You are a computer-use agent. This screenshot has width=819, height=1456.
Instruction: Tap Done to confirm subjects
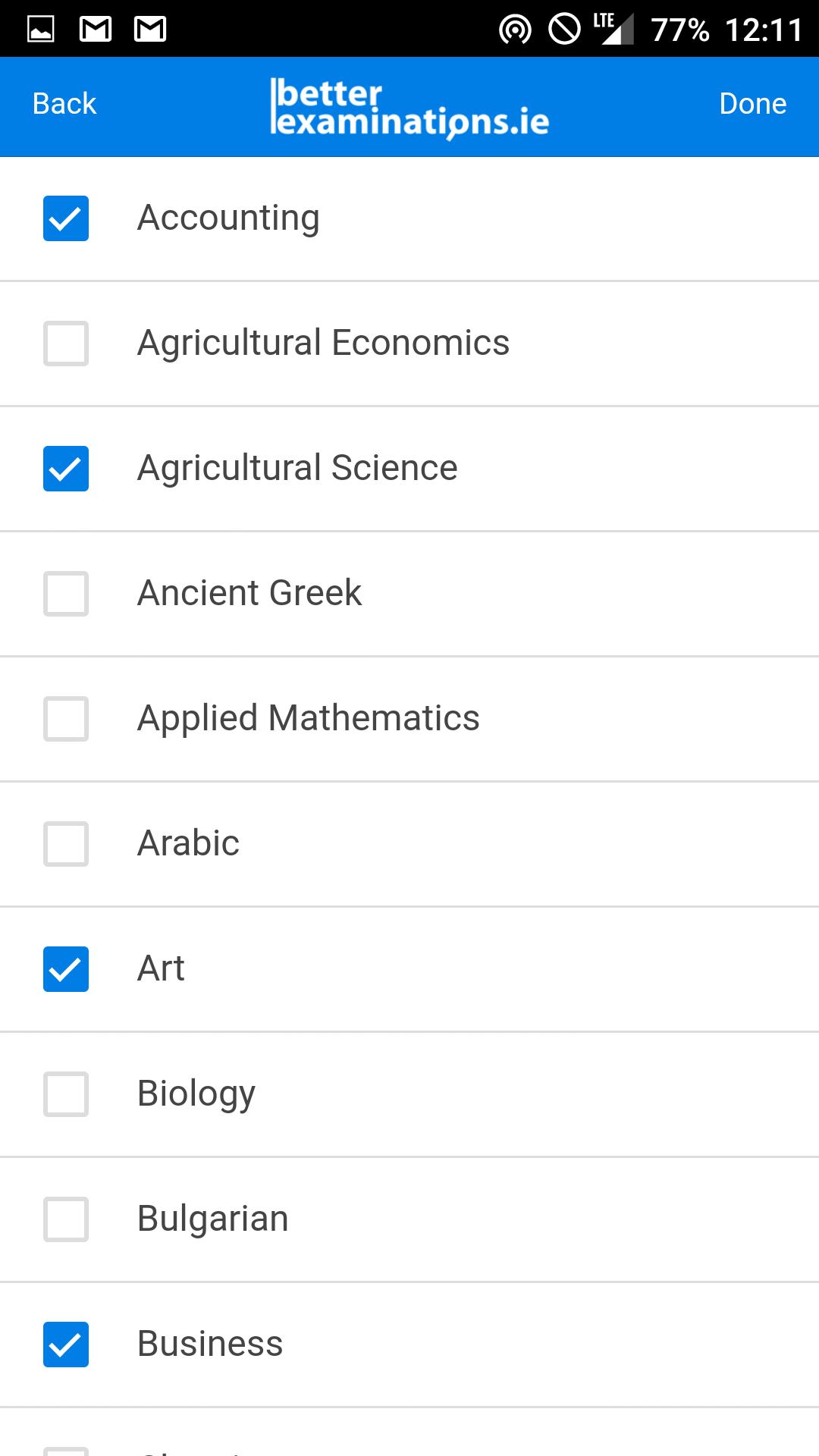click(753, 104)
